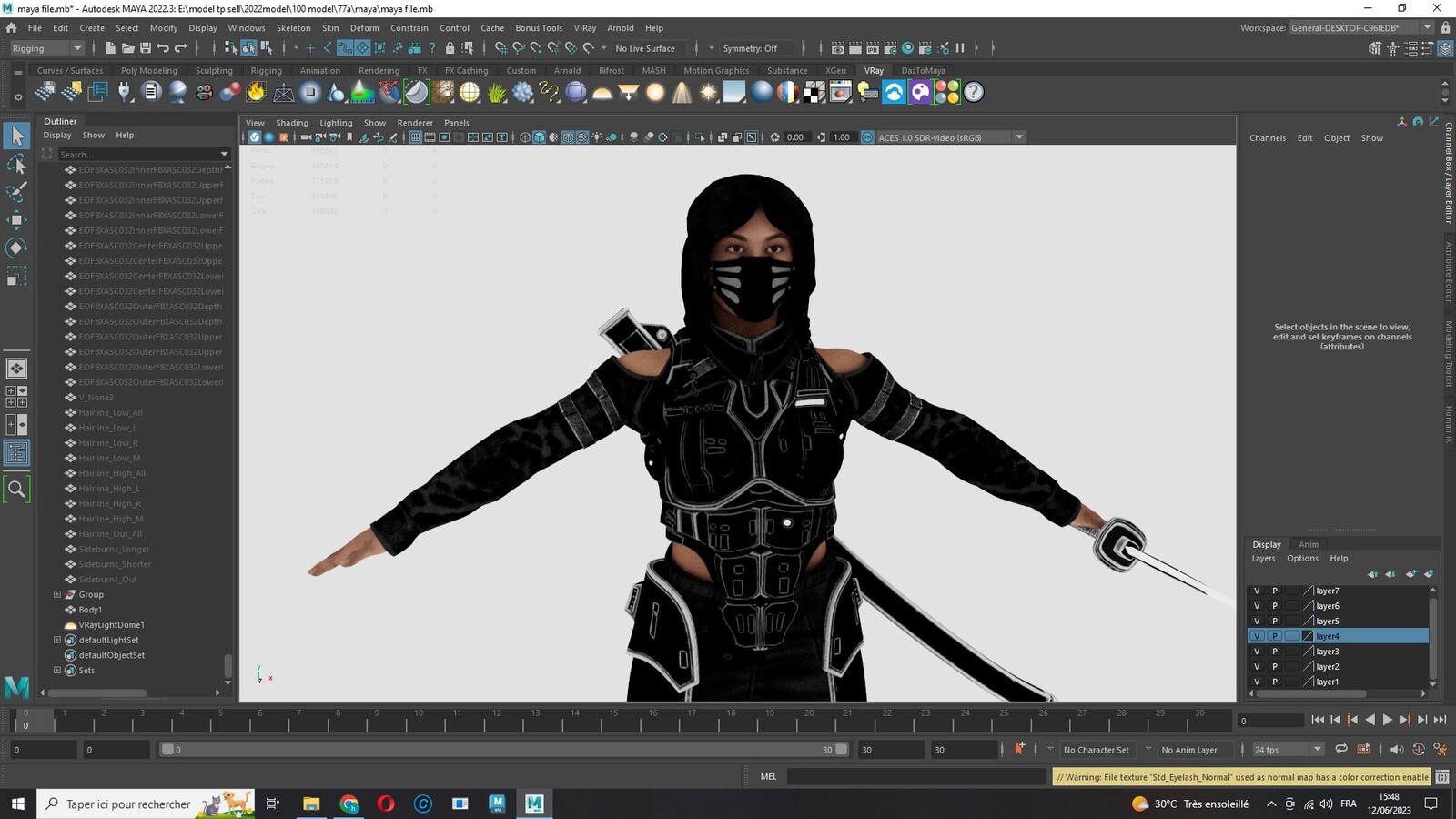Image resolution: width=1456 pixels, height=819 pixels.
Task: Toggle visibility V of layer7
Action: click(x=1257, y=591)
